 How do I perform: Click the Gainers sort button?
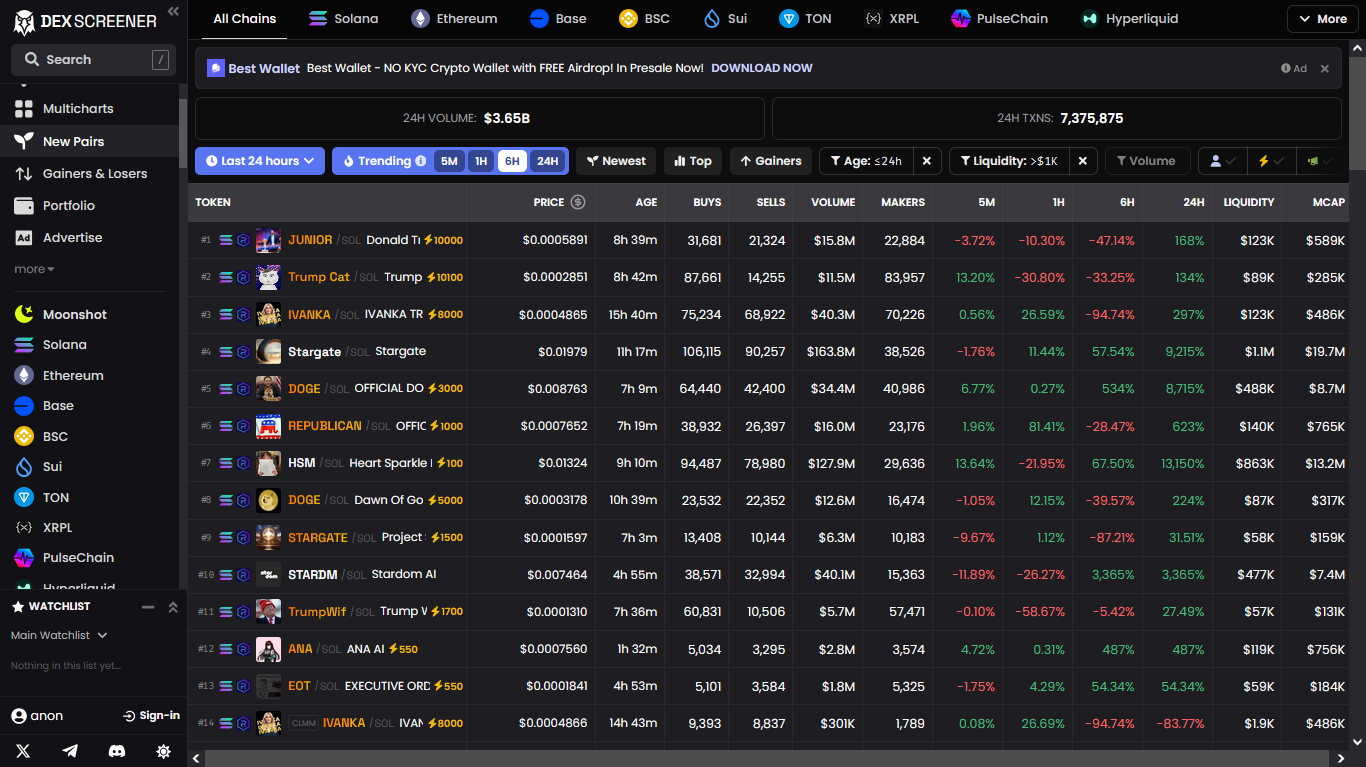point(770,161)
